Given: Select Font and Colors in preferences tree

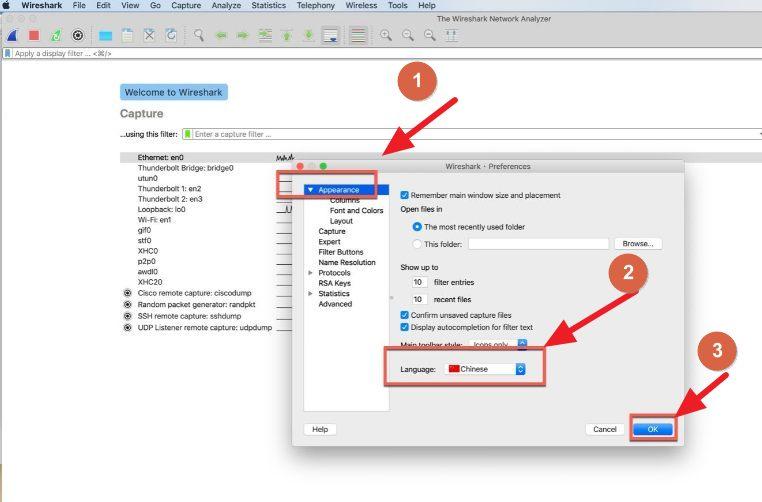Looking at the screenshot, I should coord(356,211).
